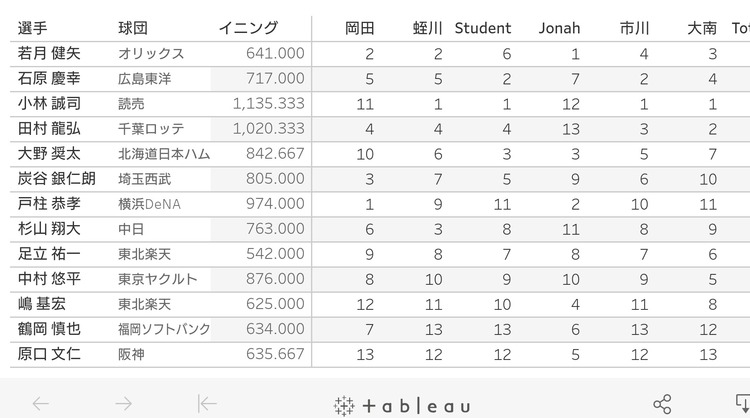Select the 選手 column header
Viewport: 750px width, 418px height.
tap(33, 28)
